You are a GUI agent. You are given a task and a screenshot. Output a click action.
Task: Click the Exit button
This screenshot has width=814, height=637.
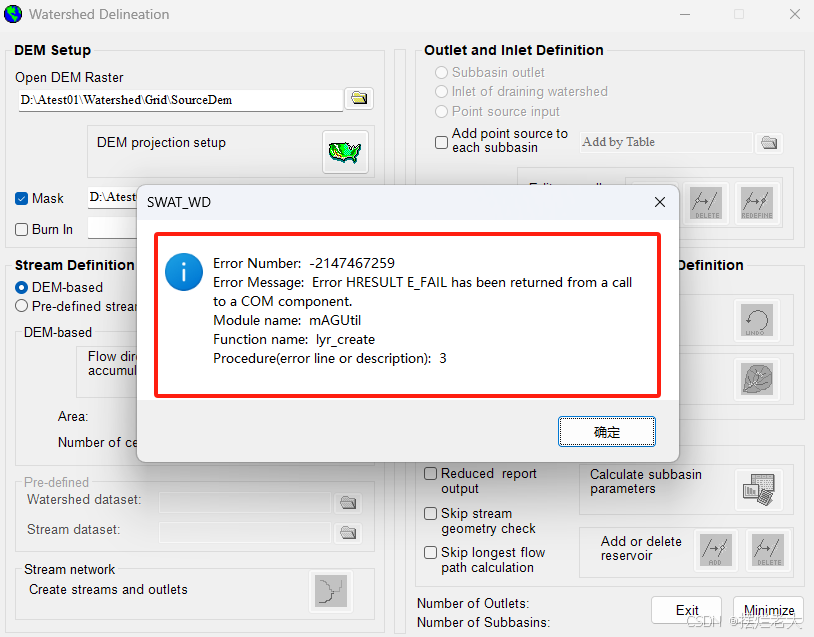click(x=686, y=610)
